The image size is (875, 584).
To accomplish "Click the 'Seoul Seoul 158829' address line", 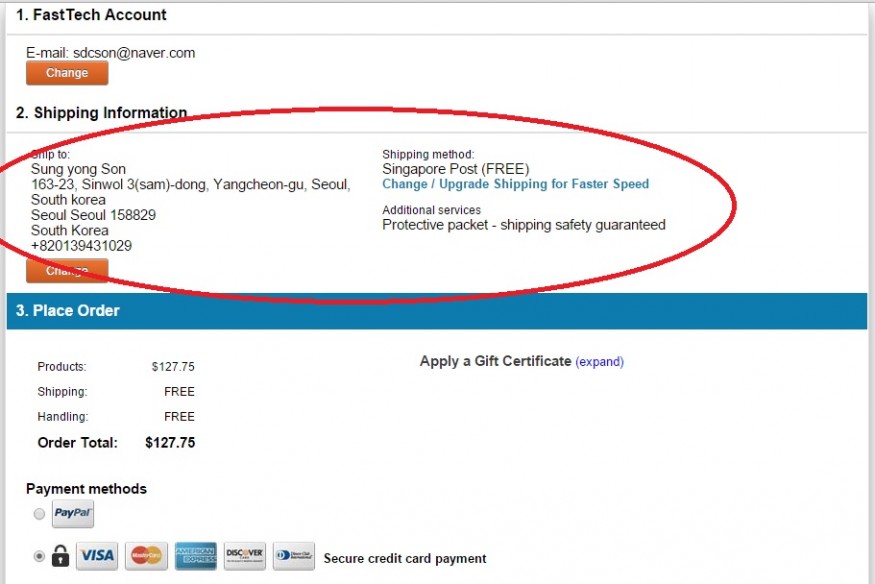I will [x=93, y=215].
